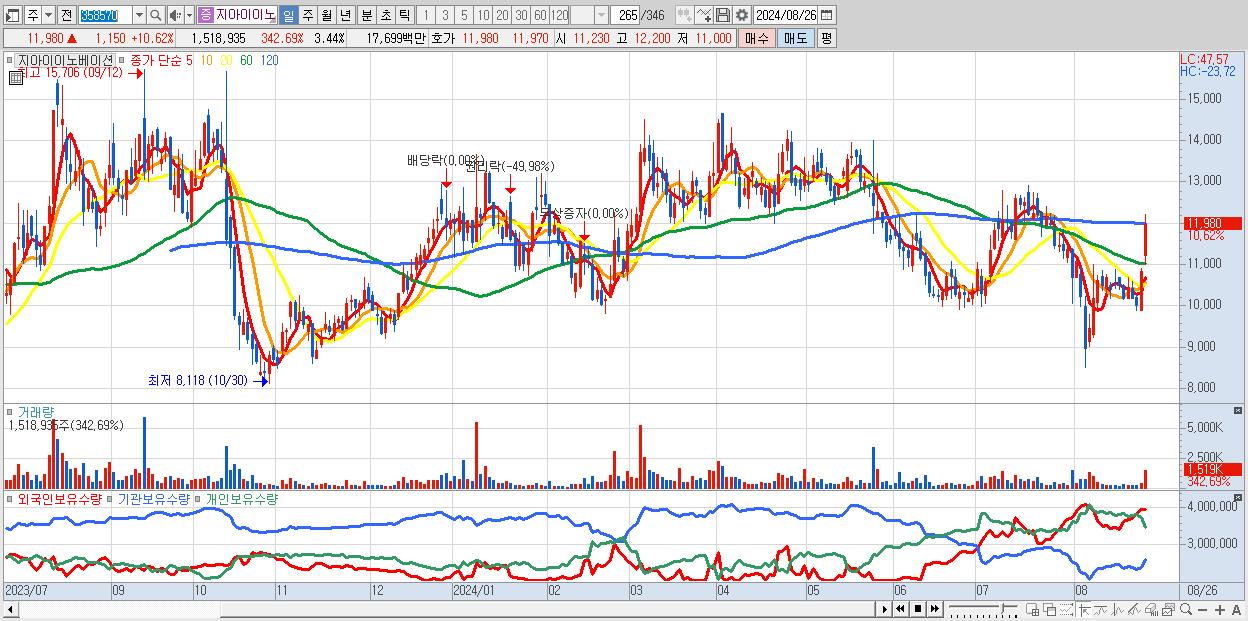Viewport: 1248px width, 621px height.
Task: Open chart settings gear icon
Action: [x=742, y=15]
